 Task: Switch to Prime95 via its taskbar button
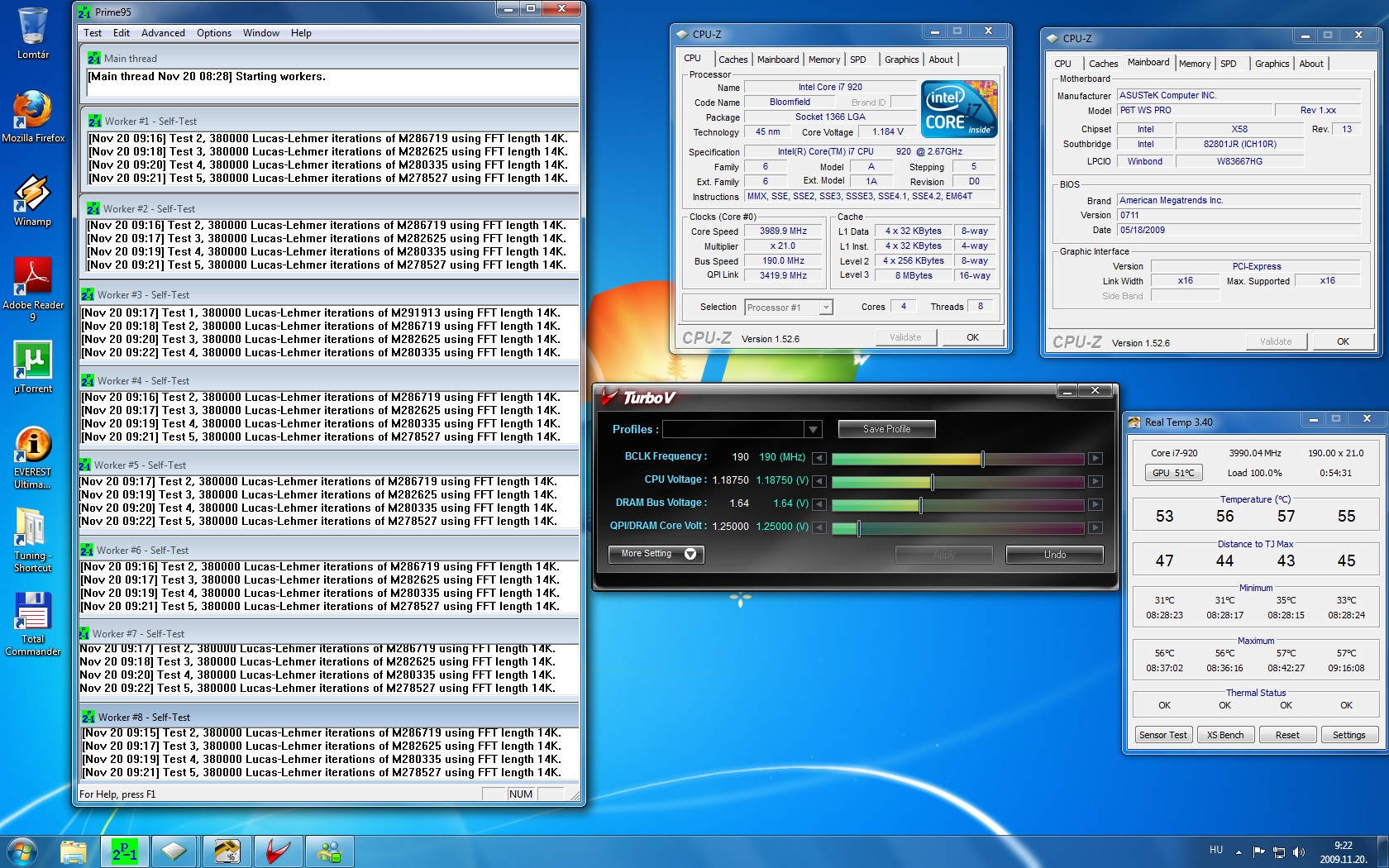tap(125, 851)
